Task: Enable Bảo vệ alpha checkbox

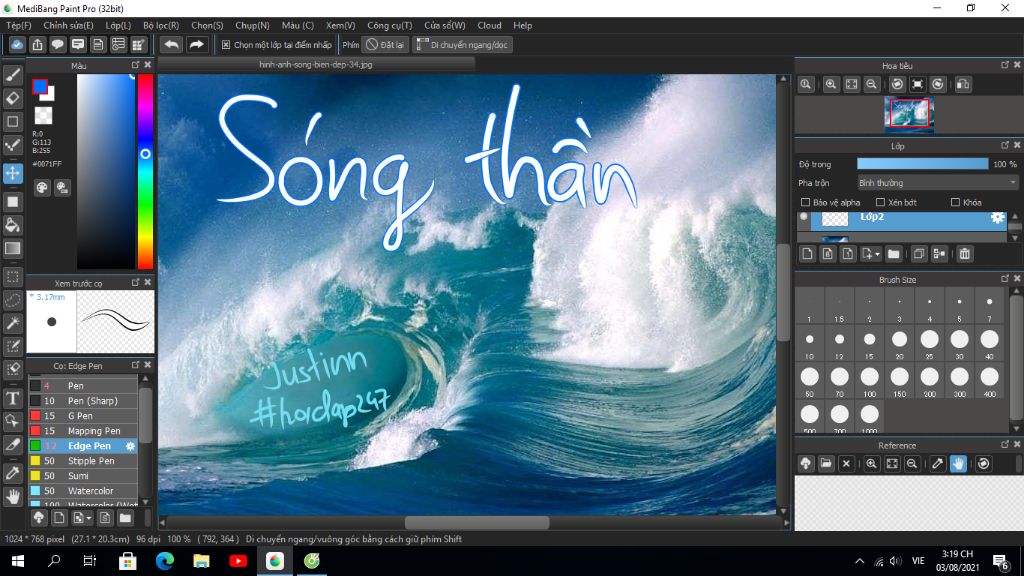Action: 805,202
